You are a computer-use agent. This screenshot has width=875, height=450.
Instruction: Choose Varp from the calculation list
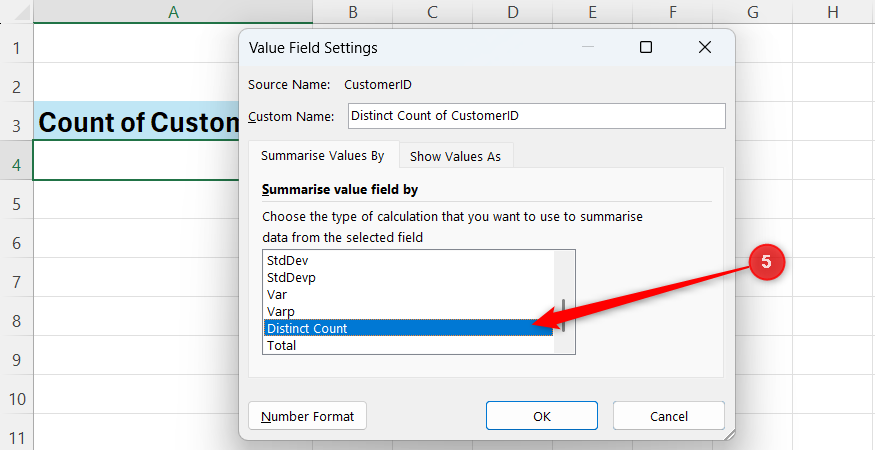point(408,311)
